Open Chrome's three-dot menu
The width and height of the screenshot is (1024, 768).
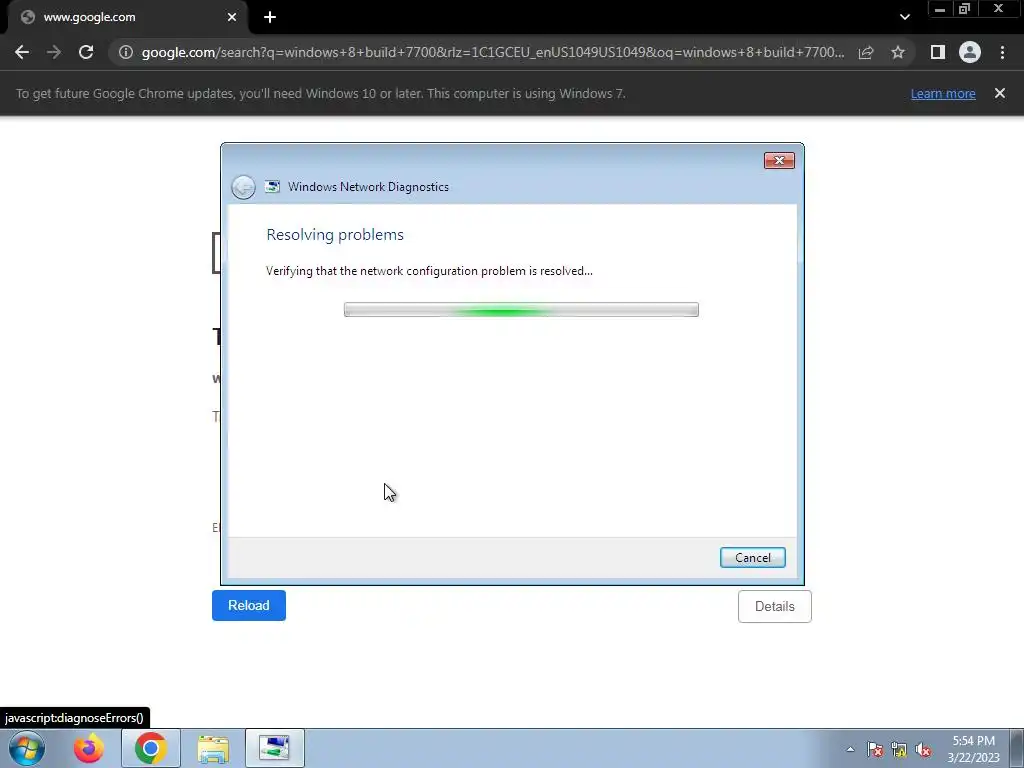click(1002, 52)
